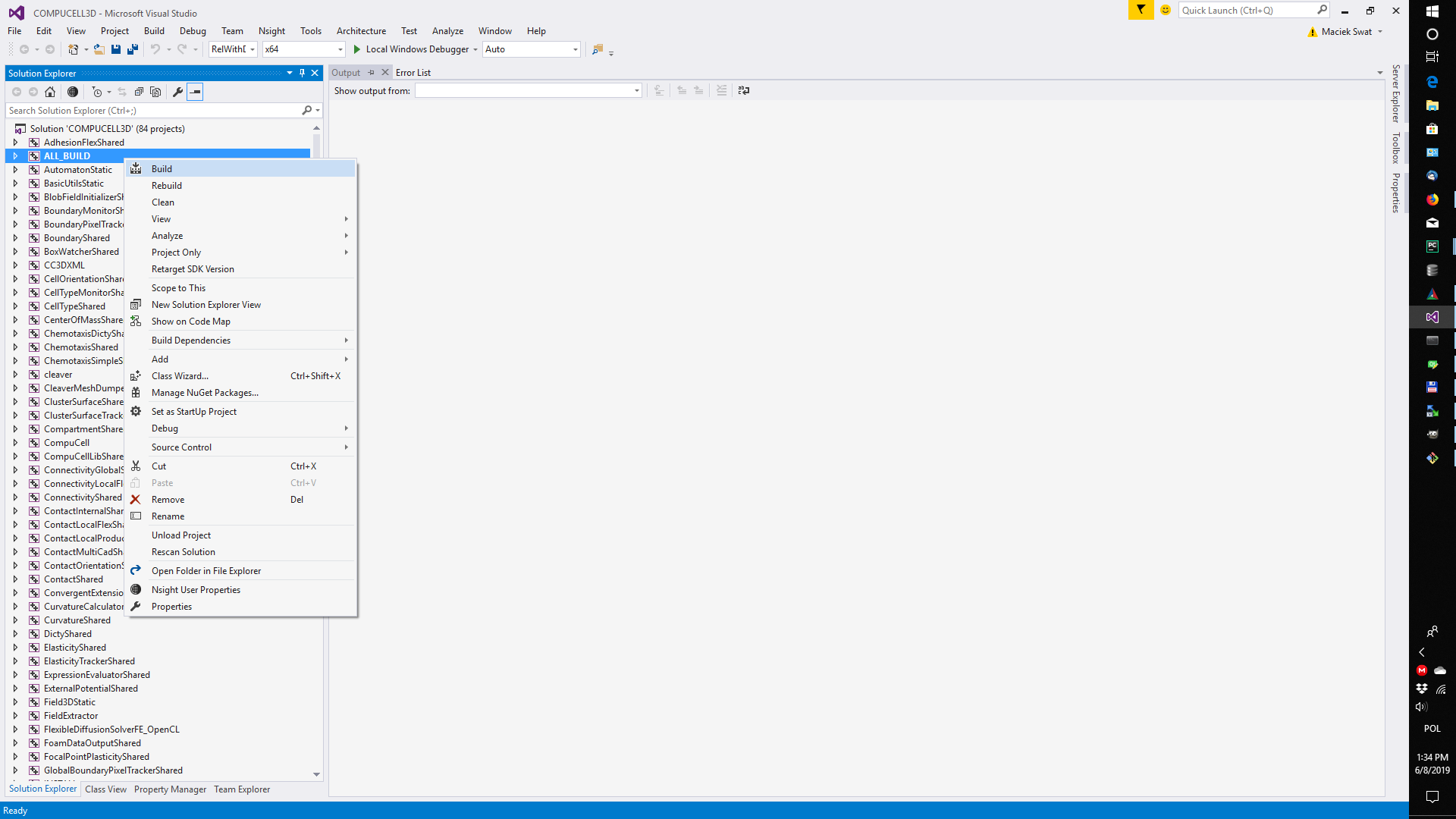The width and height of the screenshot is (1456, 819).
Task: Toggle auto-hide pin on Solution Explorer
Action: tap(302, 73)
